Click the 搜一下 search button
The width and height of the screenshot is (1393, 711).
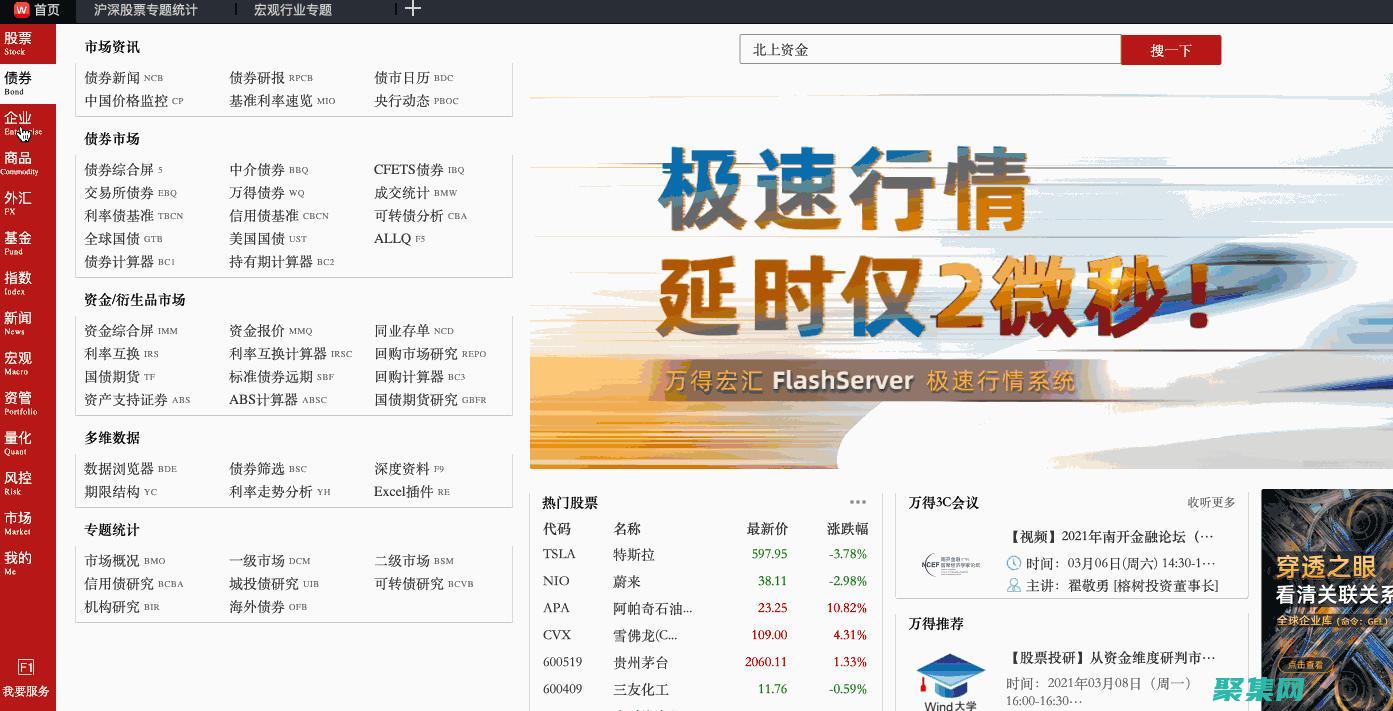point(1170,49)
